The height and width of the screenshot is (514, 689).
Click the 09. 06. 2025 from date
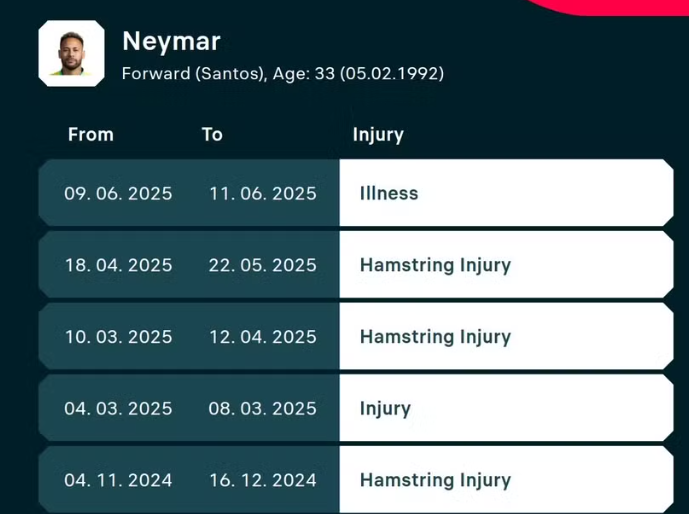click(x=118, y=193)
